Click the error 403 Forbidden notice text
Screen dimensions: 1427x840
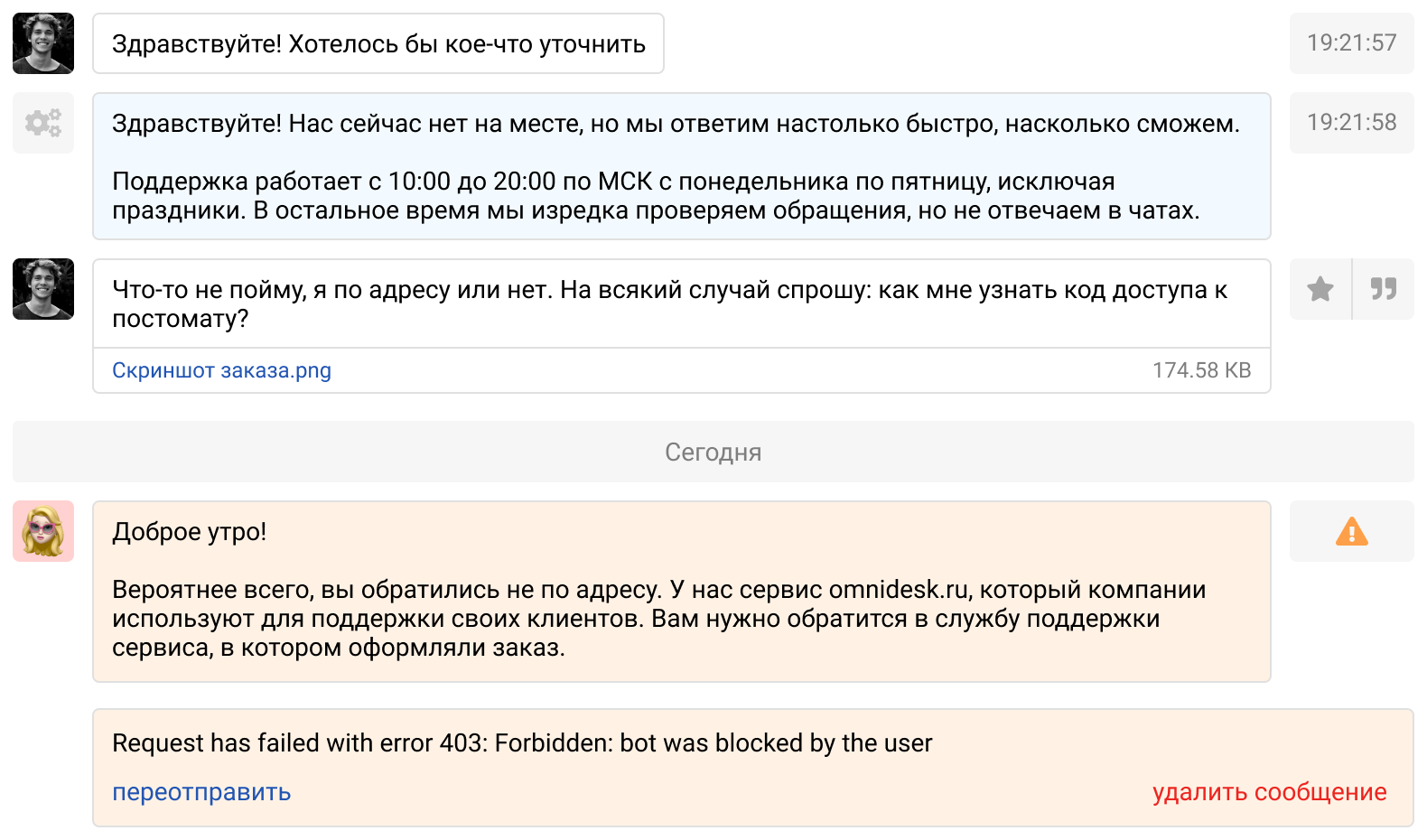pyautogui.click(x=522, y=743)
